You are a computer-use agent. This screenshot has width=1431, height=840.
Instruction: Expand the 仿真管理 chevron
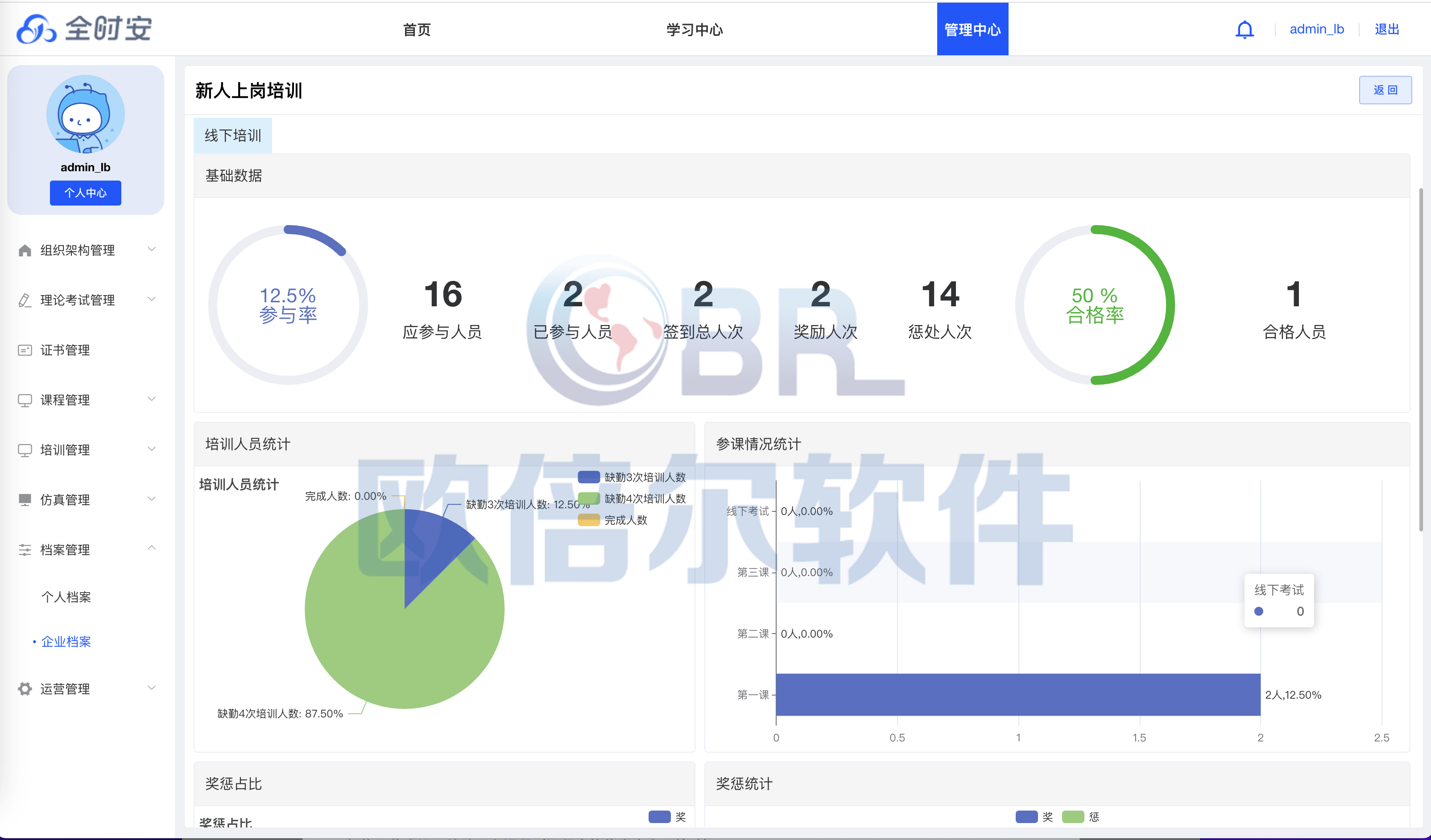pyautogui.click(x=152, y=499)
